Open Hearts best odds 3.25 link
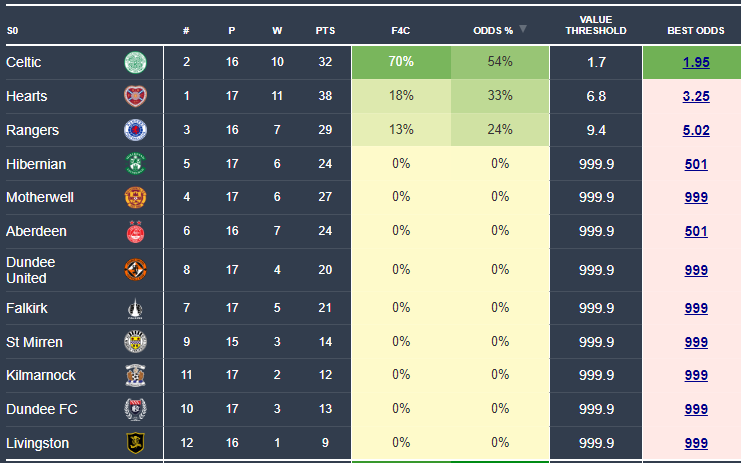The width and height of the screenshot is (741, 463). tap(696, 96)
